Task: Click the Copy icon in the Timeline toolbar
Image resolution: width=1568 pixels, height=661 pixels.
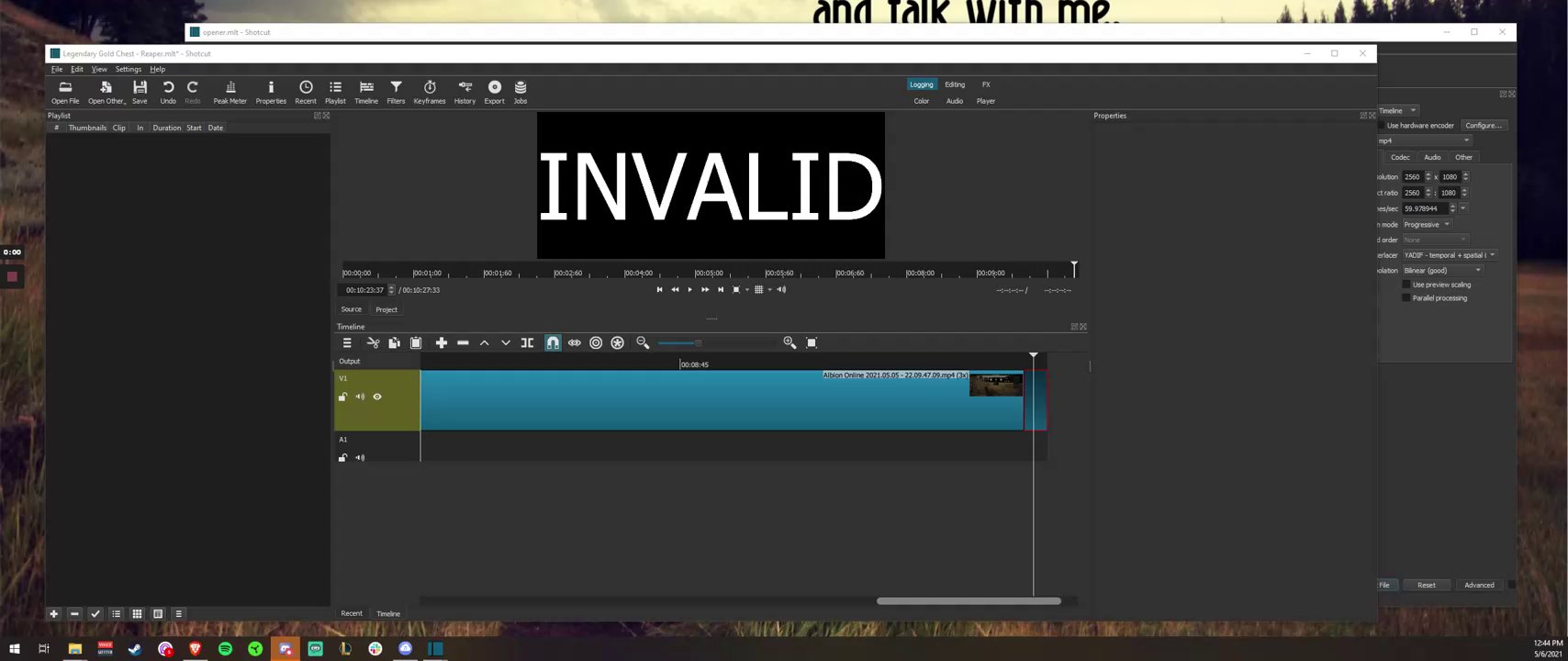Action: [x=394, y=342]
